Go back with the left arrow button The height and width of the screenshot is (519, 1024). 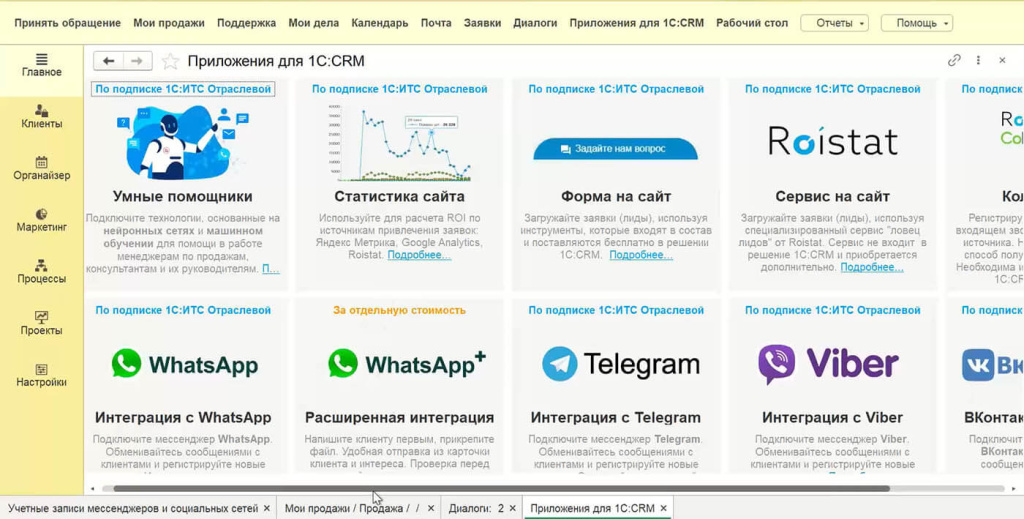[108, 61]
